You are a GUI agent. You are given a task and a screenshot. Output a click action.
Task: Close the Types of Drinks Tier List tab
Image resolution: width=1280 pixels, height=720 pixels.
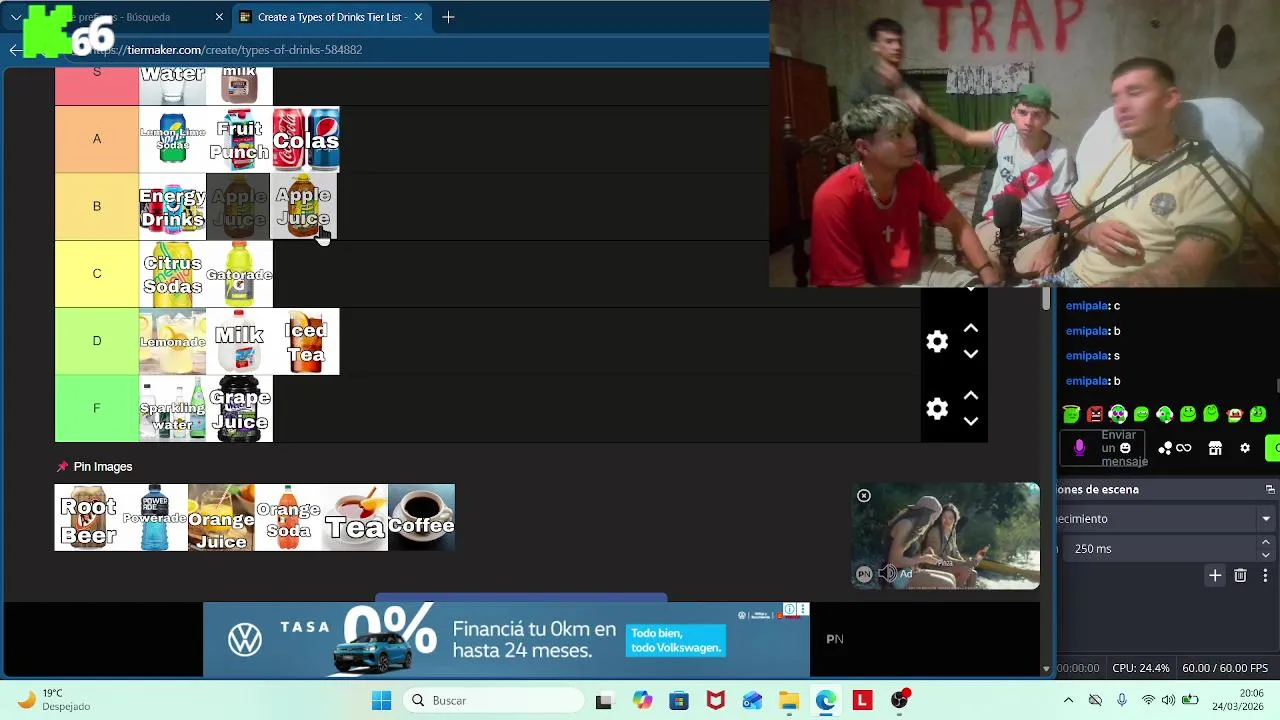(x=418, y=17)
